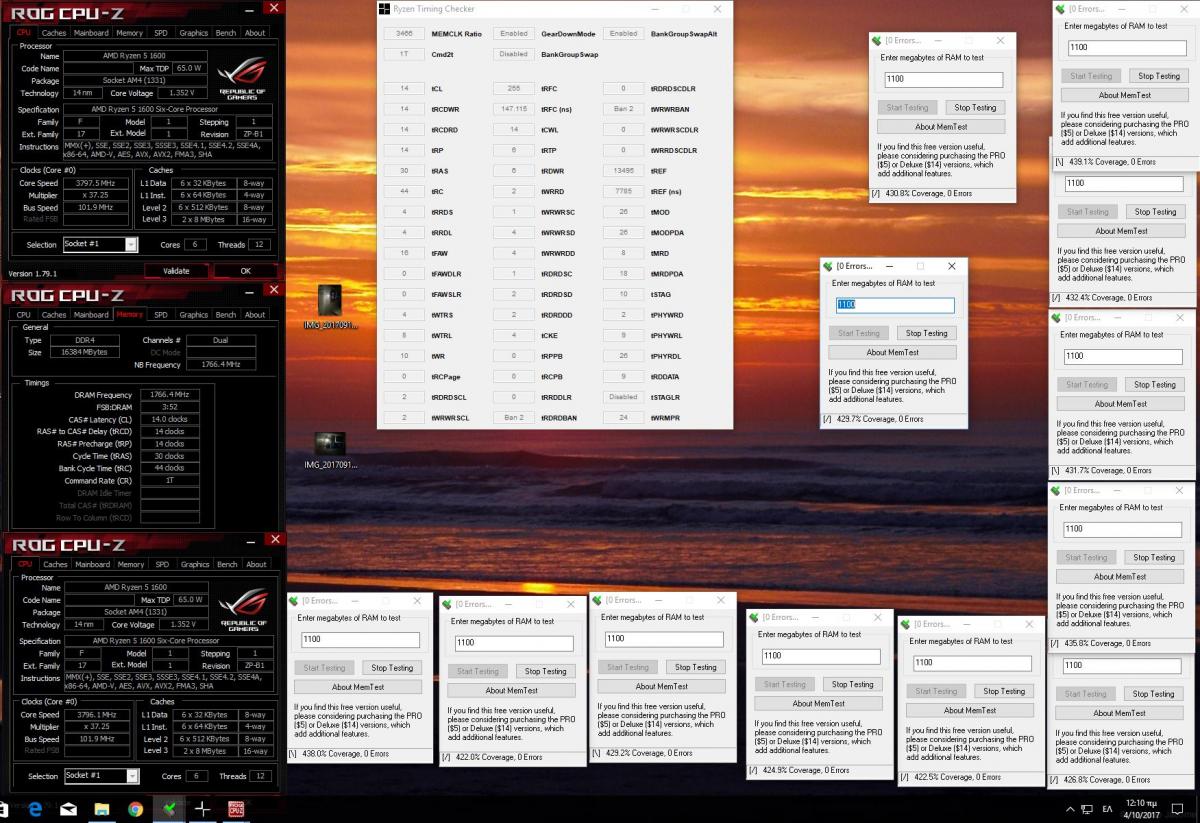Click MemTest title icon in 424.9% coverage window
Screen dimensions: 1200x823
click(x=753, y=618)
